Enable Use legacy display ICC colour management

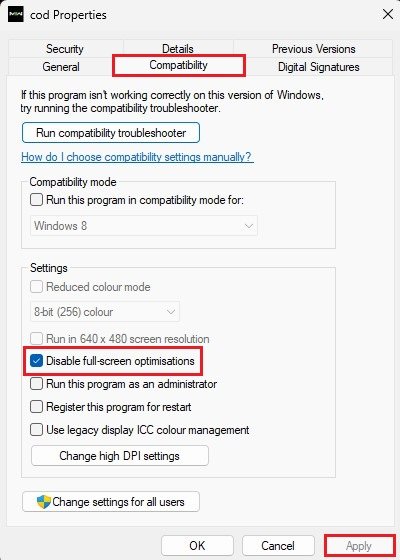click(x=36, y=430)
